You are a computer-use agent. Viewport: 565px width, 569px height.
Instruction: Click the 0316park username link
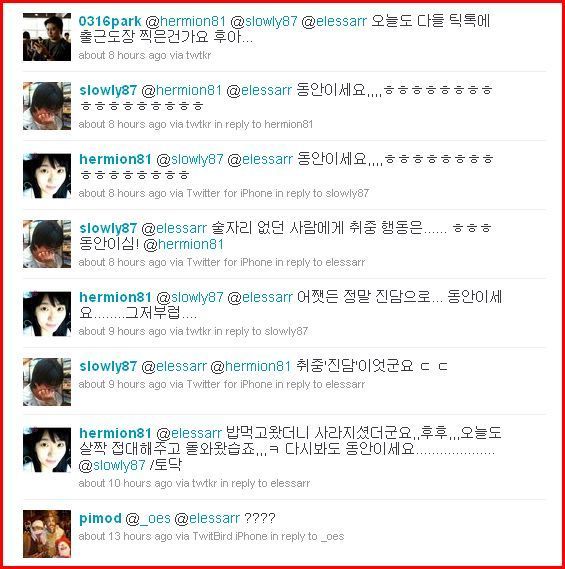(110, 21)
